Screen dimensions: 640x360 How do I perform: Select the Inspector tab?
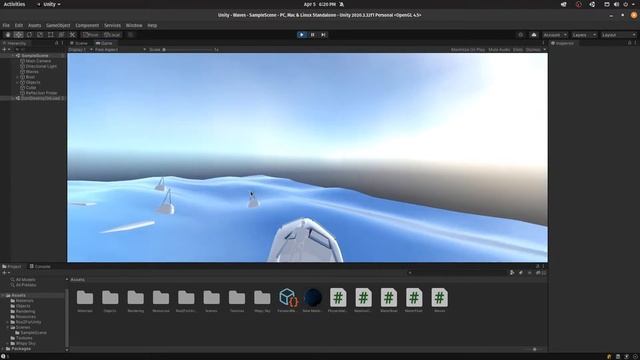[x=562, y=43]
